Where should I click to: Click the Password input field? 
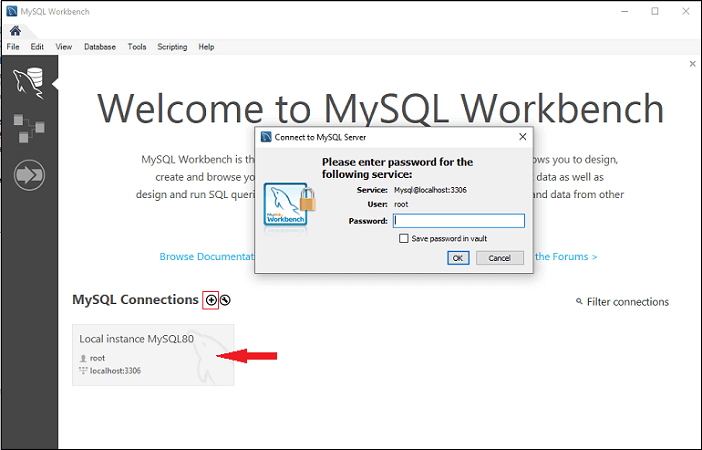[x=459, y=221]
